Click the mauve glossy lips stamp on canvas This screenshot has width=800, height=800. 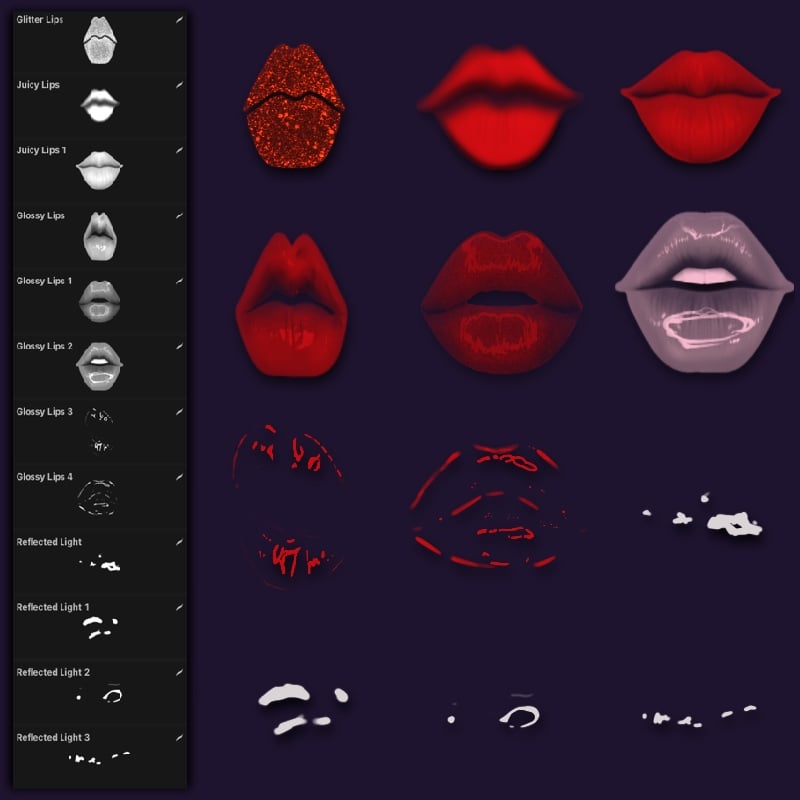pos(704,292)
